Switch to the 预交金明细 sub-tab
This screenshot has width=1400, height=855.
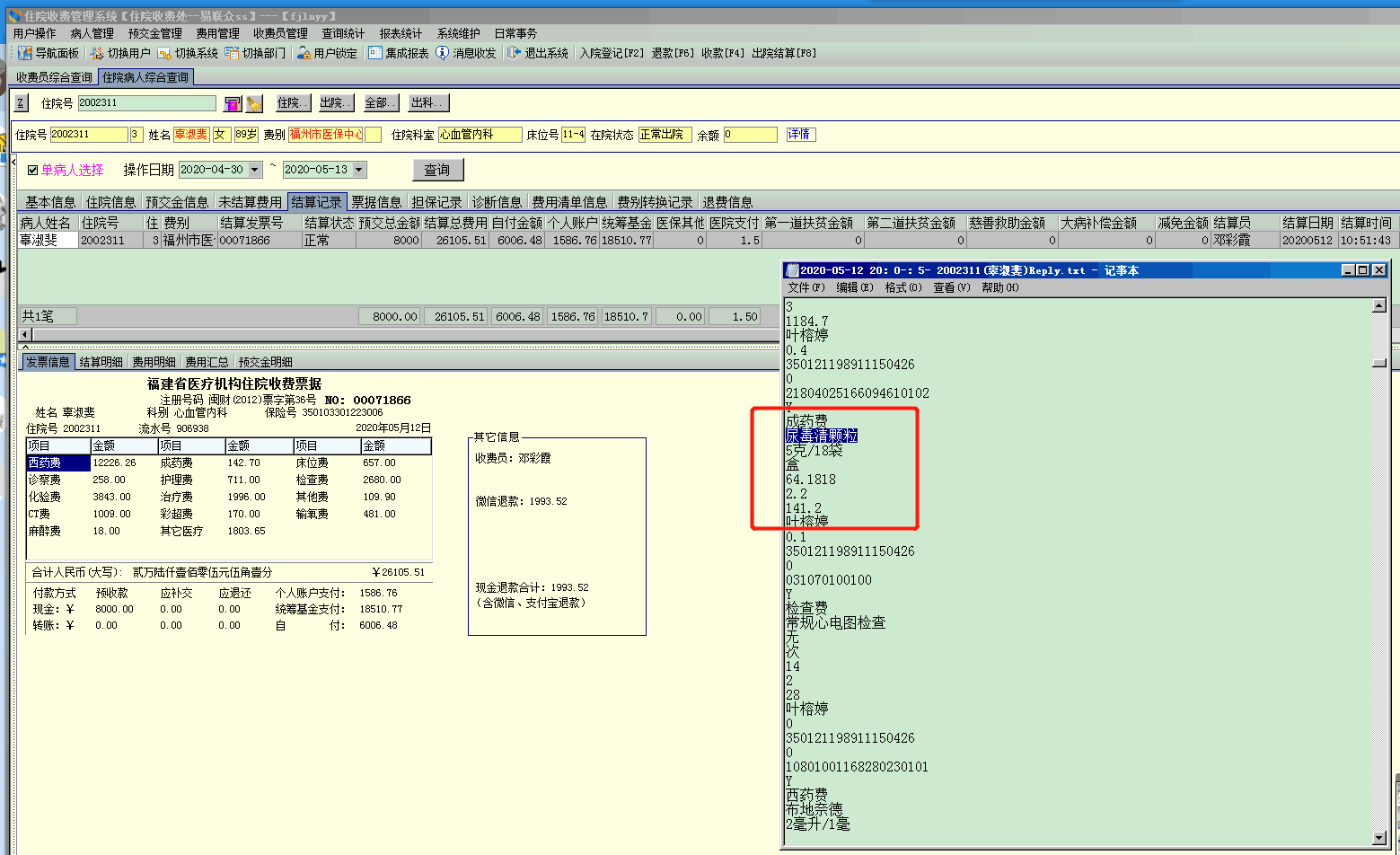[266, 362]
